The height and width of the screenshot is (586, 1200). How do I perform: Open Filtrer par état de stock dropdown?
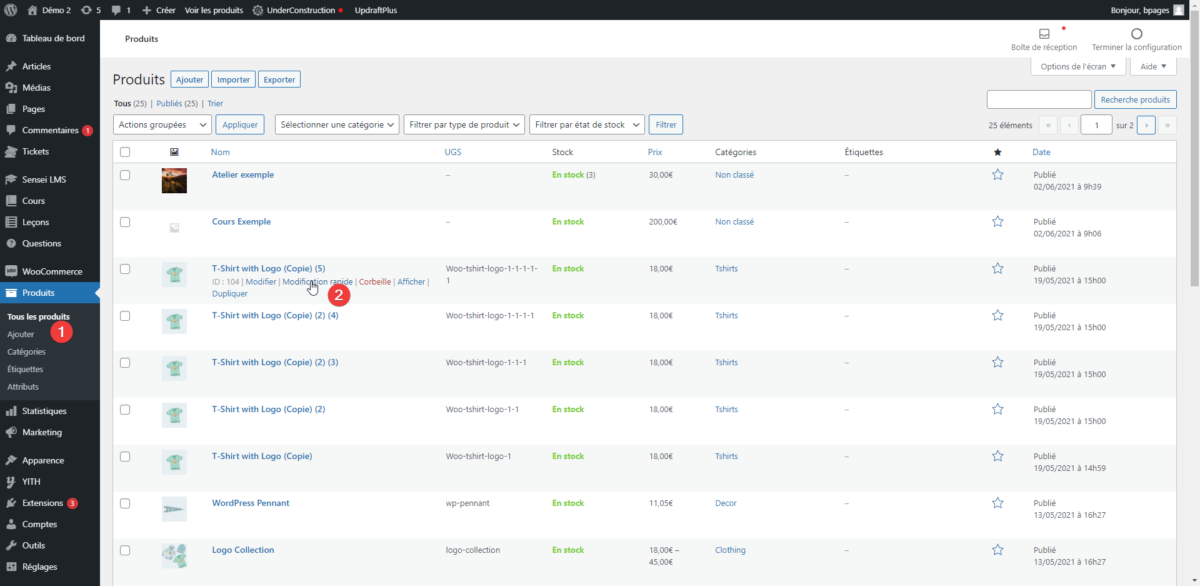tap(585, 125)
